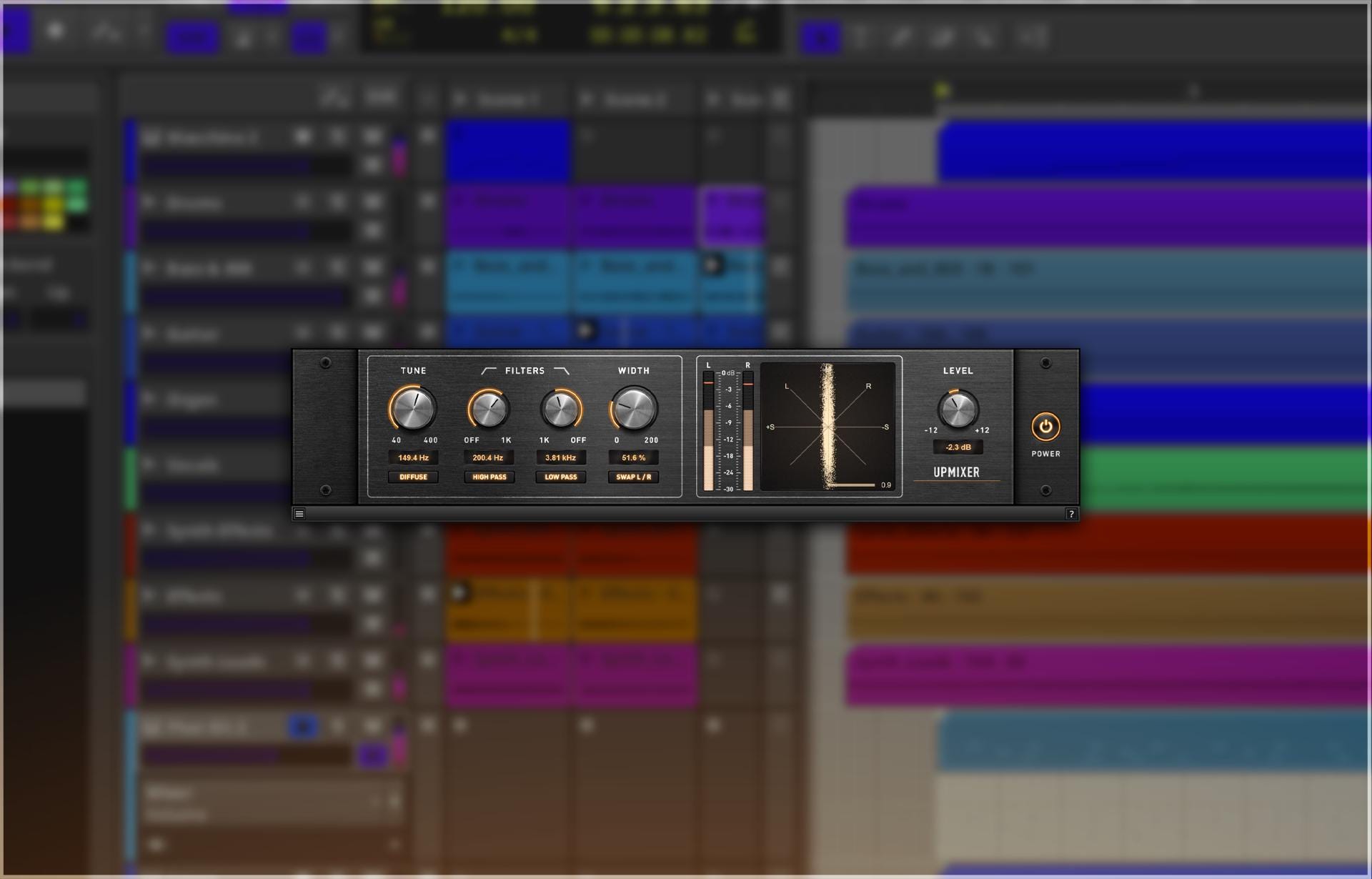Click the 0.9 correlation readout
The image size is (1372, 879).
(x=886, y=485)
